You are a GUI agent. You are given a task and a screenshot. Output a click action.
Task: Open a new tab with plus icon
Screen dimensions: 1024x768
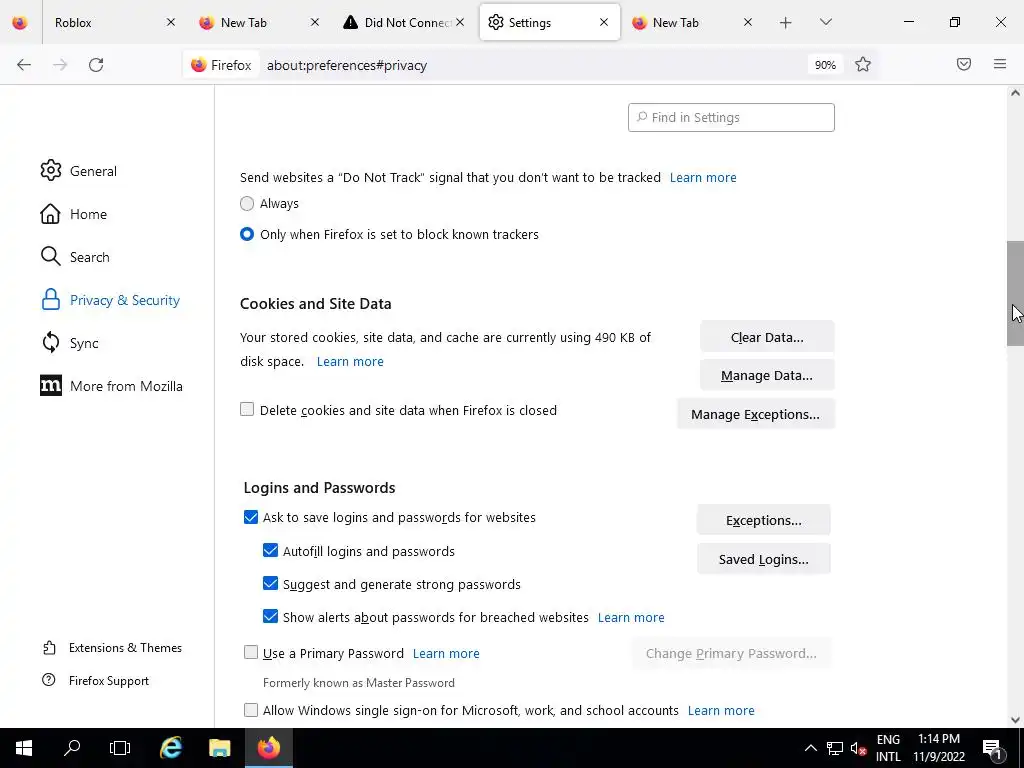(786, 23)
